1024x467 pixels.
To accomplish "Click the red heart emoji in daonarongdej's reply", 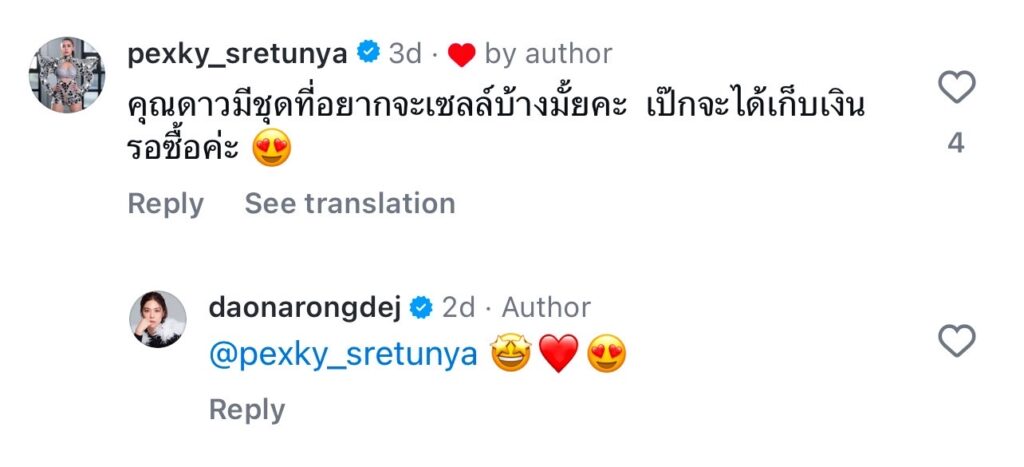I will (x=558, y=356).
